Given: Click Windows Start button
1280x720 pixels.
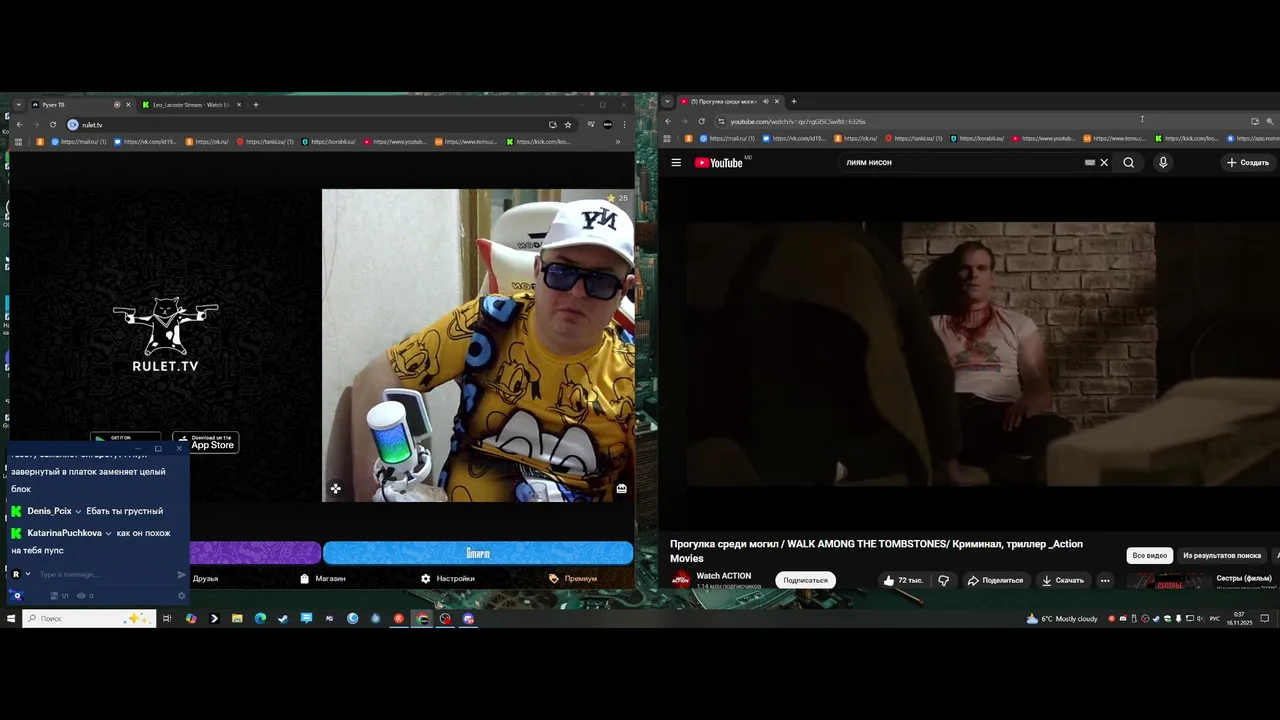Looking at the screenshot, I should [x=11, y=619].
